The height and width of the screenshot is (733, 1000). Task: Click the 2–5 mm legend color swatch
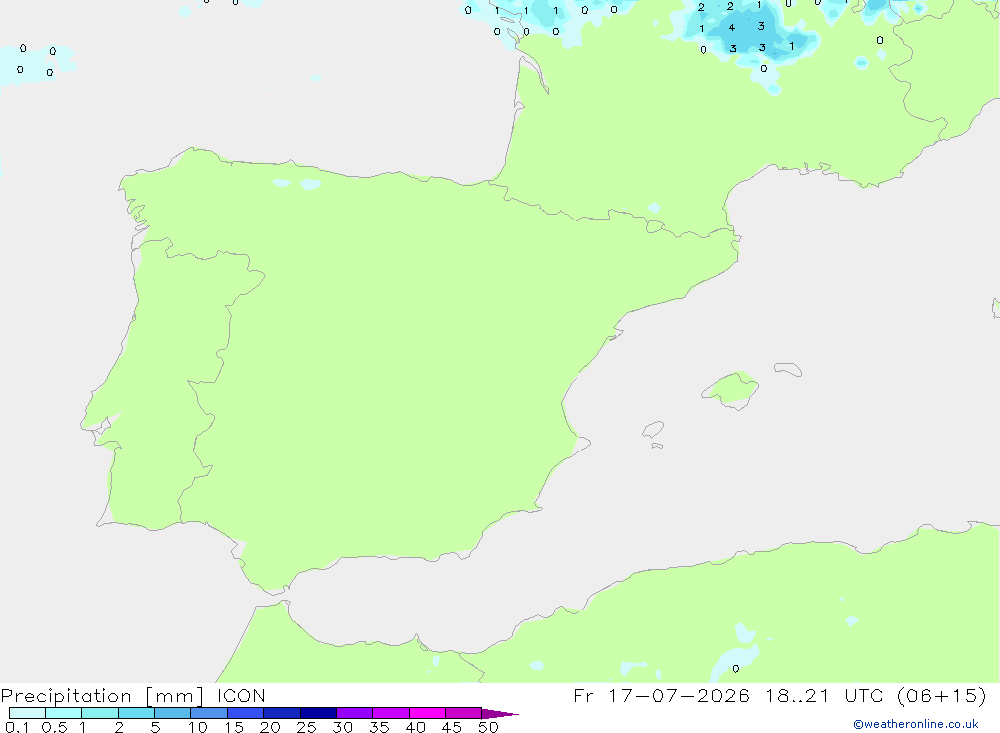point(136,713)
